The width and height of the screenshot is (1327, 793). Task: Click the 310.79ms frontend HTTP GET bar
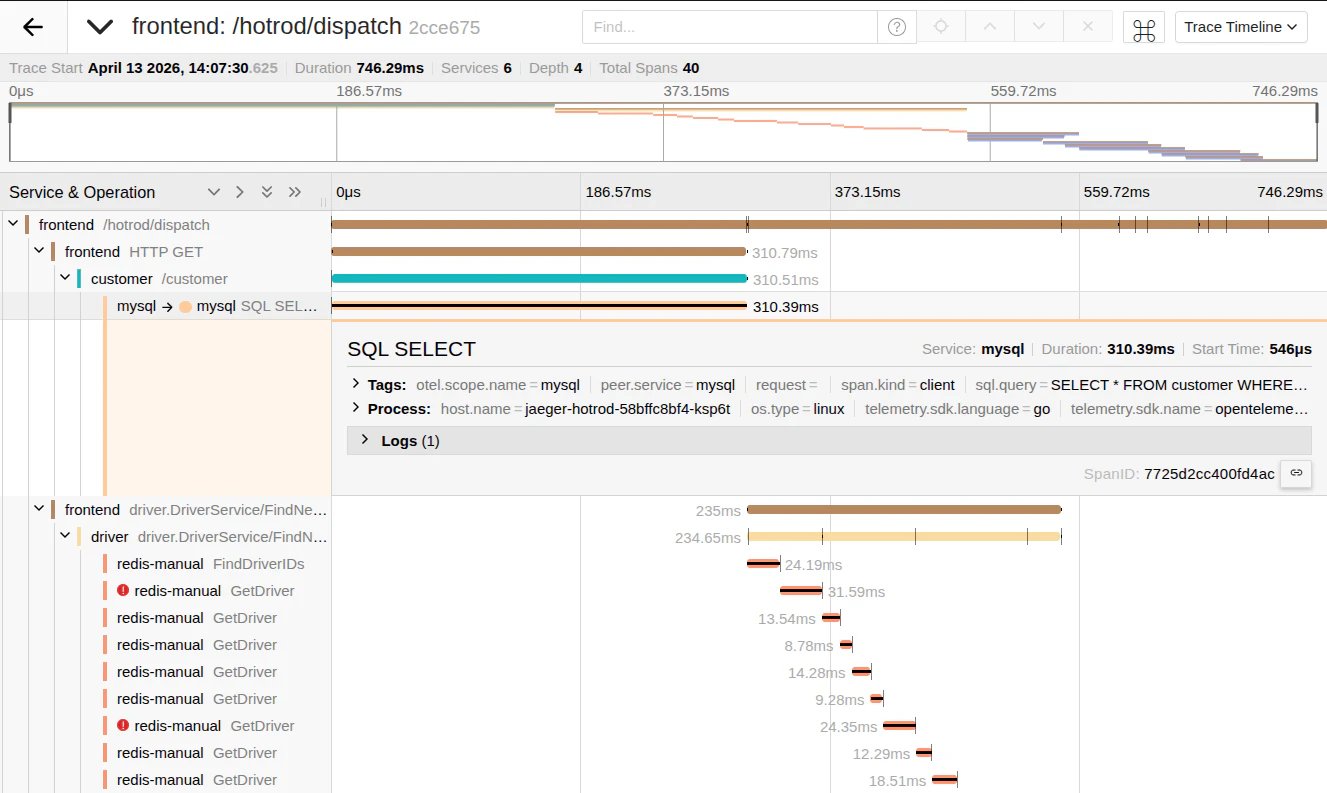(x=539, y=252)
